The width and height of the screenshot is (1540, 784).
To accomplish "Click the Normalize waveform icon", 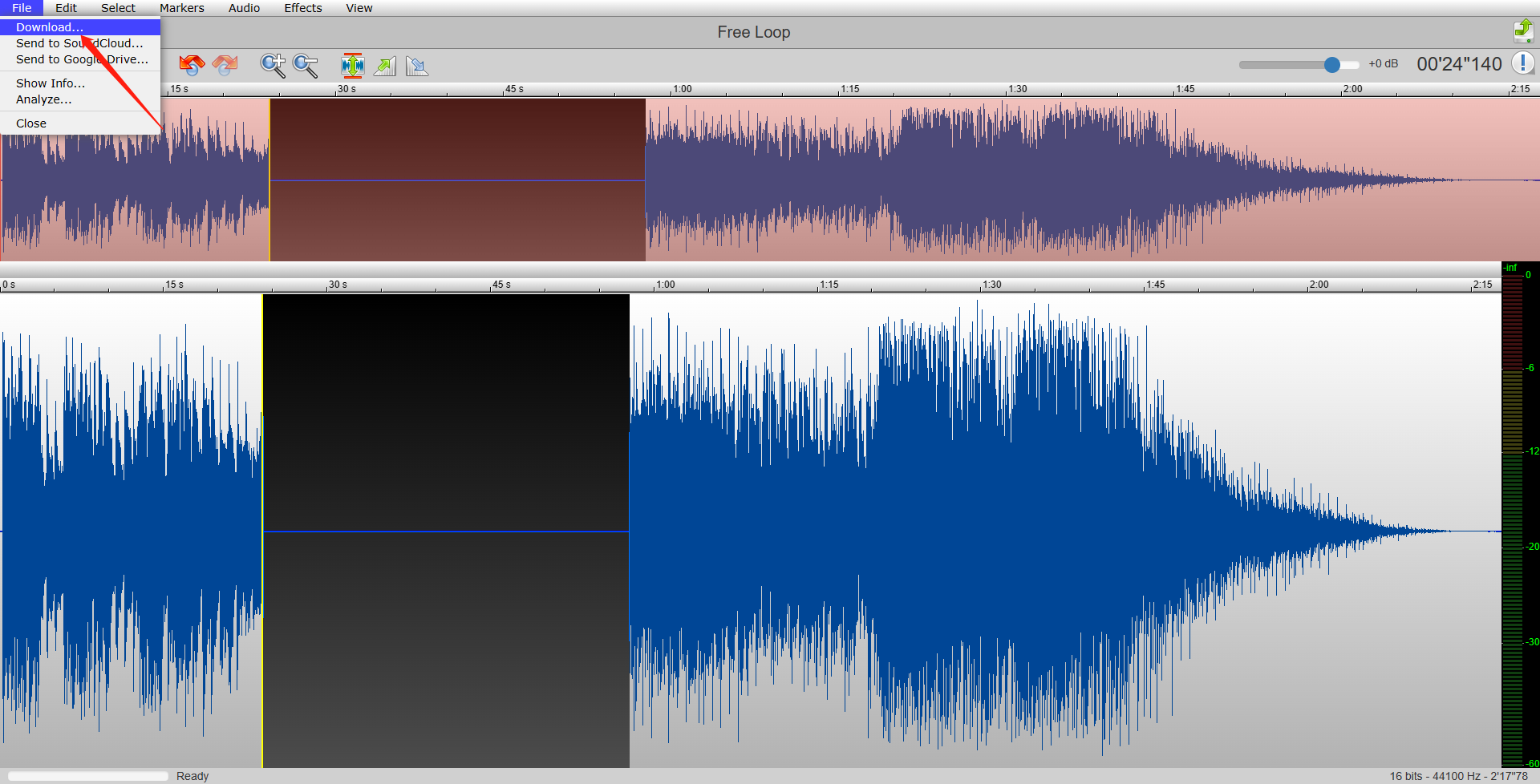I will pos(352,65).
